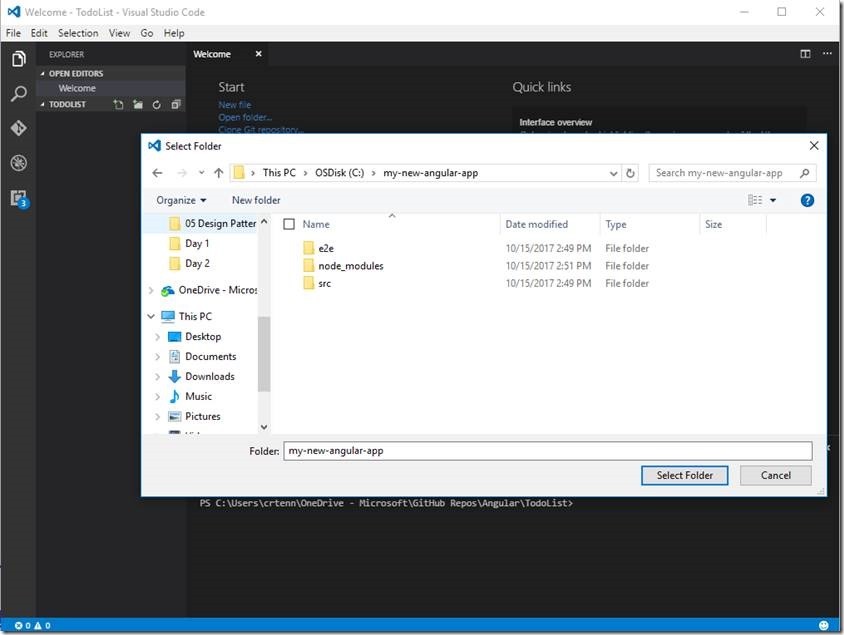Open the Explorer view in activity bar
Viewport: 844px width, 635px height.
pyautogui.click(x=18, y=58)
